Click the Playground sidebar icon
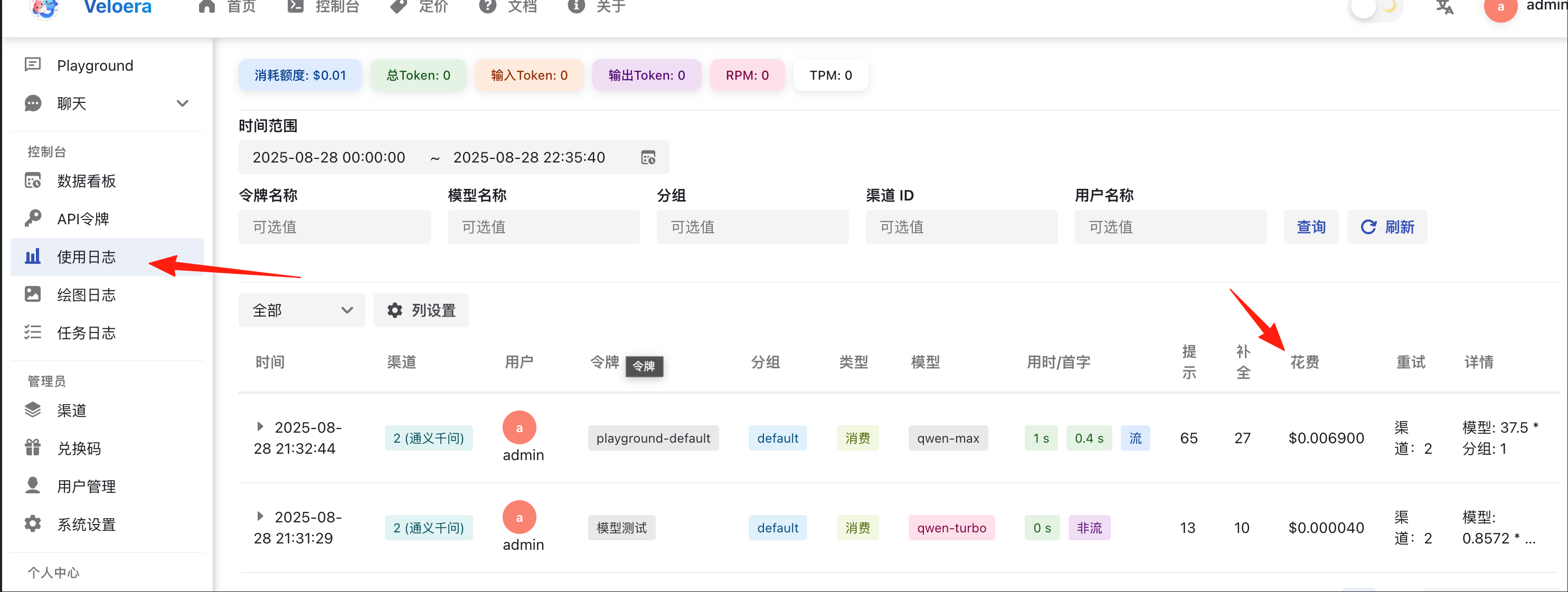The width and height of the screenshot is (1568, 592). click(33, 64)
